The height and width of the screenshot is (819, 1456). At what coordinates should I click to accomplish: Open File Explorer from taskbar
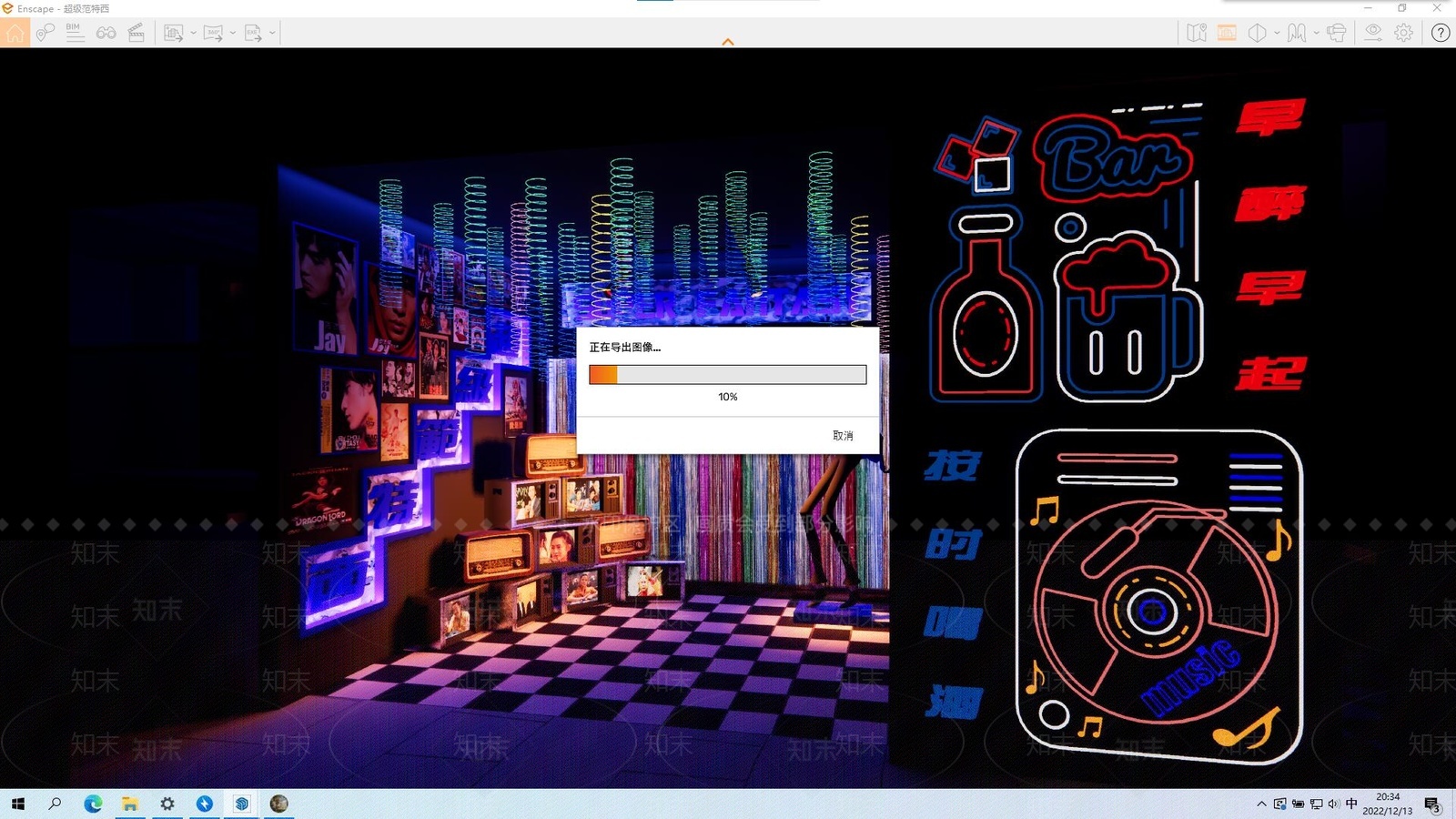click(x=130, y=804)
